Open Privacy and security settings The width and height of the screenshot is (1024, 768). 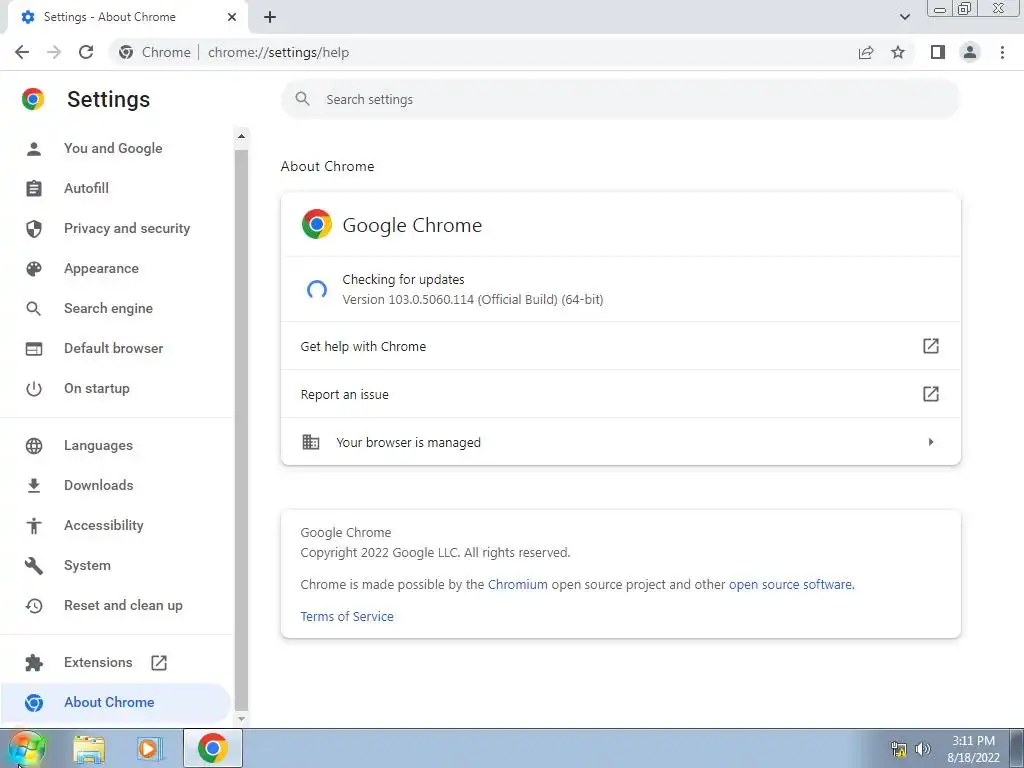click(x=127, y=228)
